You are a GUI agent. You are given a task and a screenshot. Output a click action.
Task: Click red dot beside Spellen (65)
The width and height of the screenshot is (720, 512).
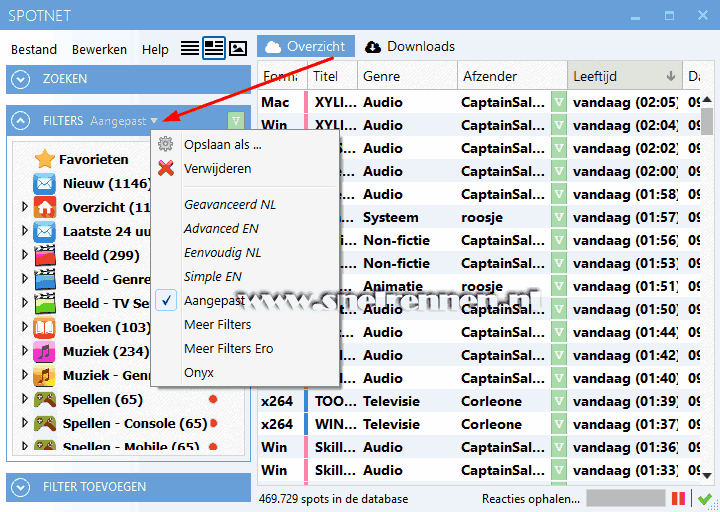click(213, 399)
